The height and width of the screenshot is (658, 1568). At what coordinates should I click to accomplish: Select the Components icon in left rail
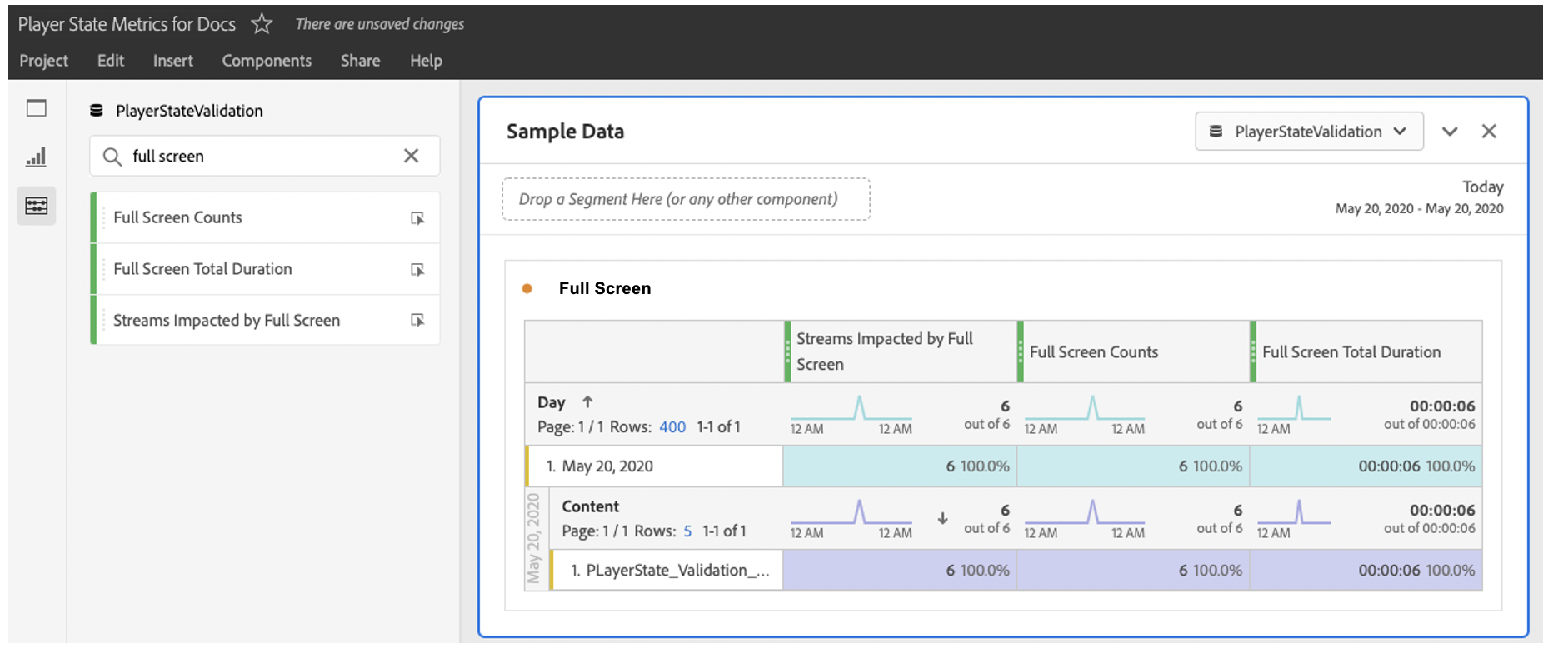(37, 206)
